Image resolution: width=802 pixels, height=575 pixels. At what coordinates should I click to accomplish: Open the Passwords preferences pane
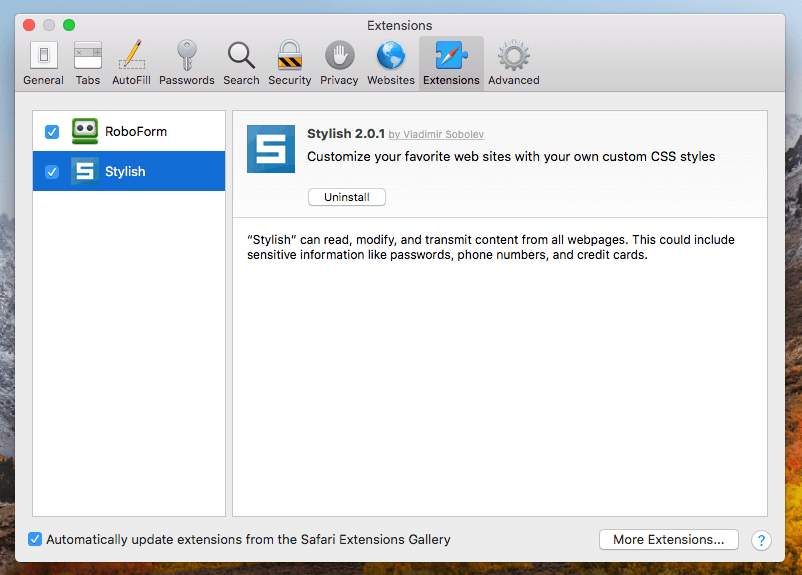click(187, 63)
